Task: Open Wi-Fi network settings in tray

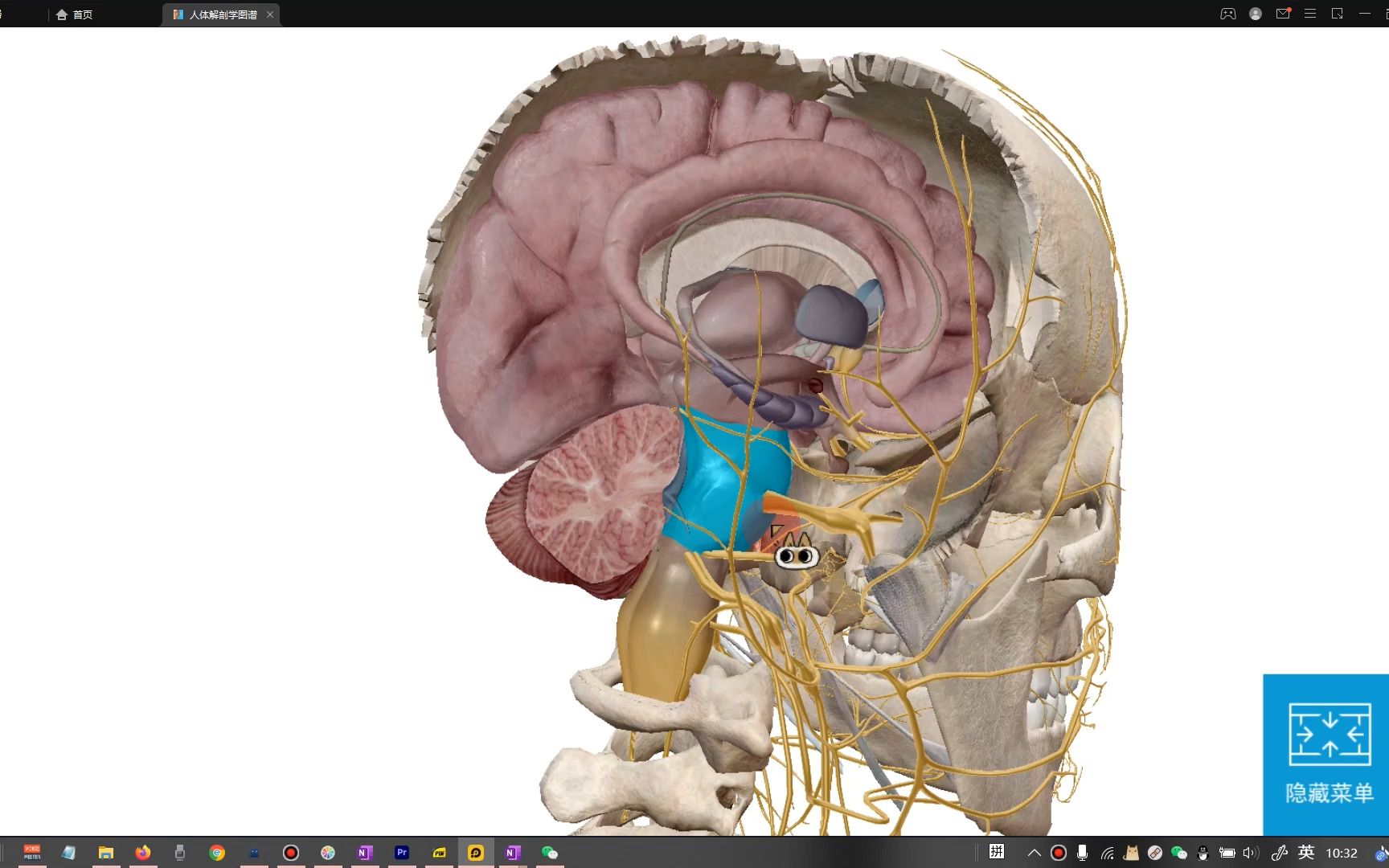Action: click(1108, 853)
